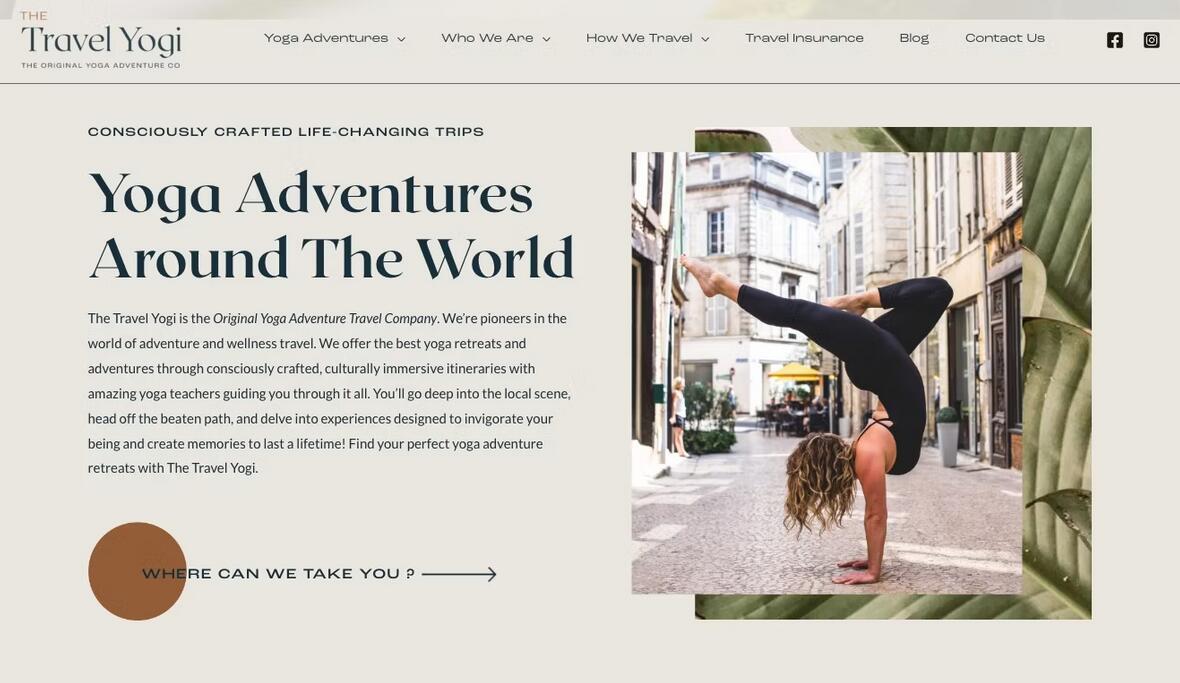Open the Contact Us page
This screenshot has height=683, width=1180.
click(x=1005, y=38)
